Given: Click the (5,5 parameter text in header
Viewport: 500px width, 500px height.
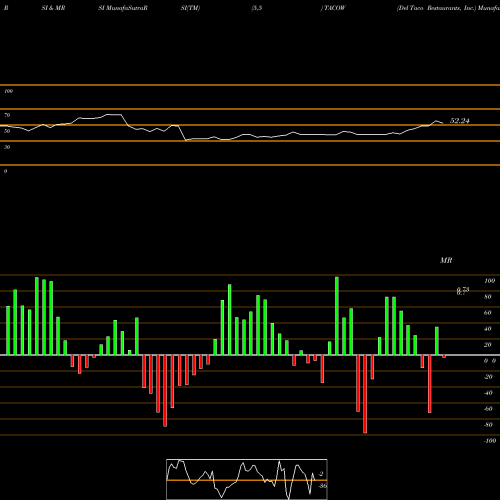Looking at the screenshot, I should coord(257,8).
